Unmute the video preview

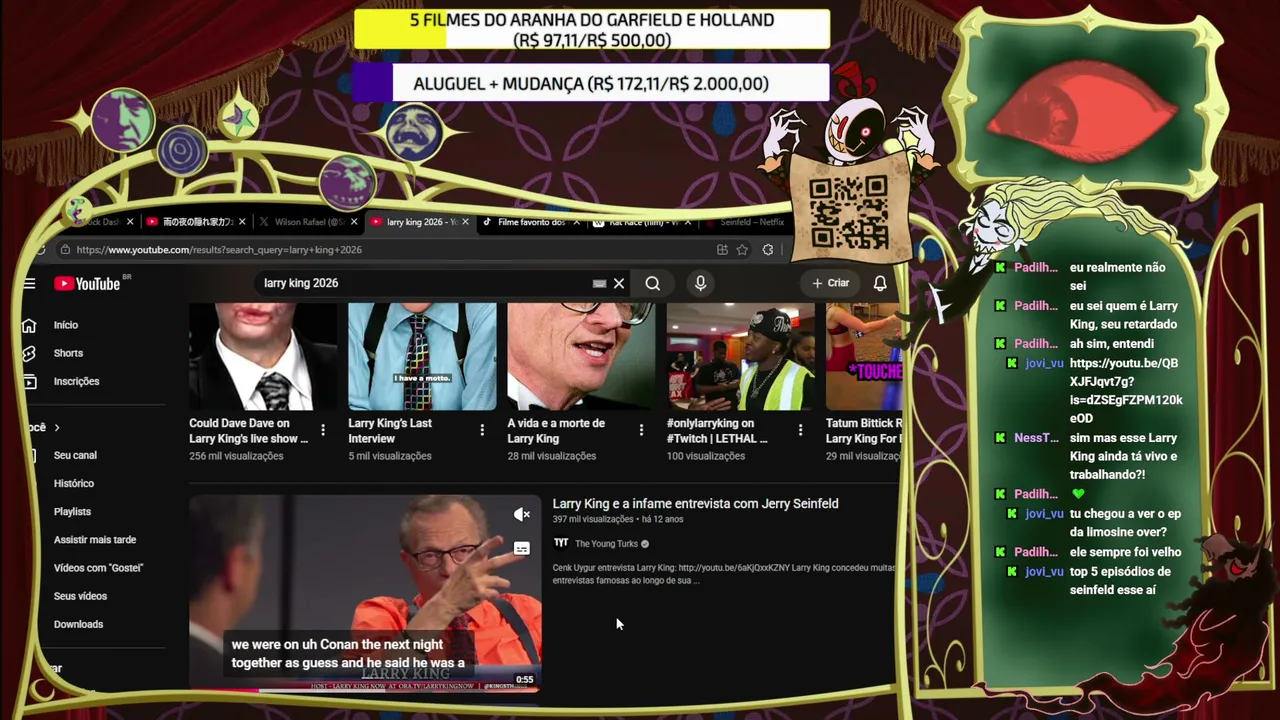point(522,514)
